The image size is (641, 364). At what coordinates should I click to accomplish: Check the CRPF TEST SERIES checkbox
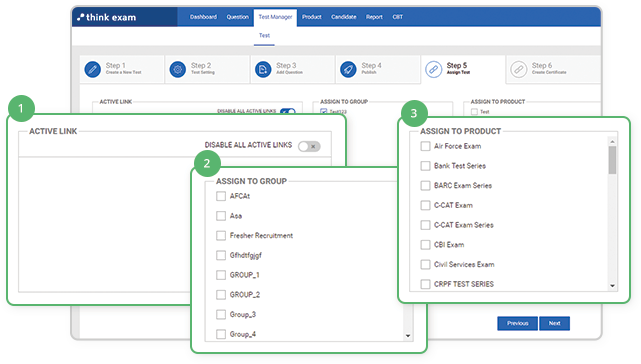click(x=425, y=284)
